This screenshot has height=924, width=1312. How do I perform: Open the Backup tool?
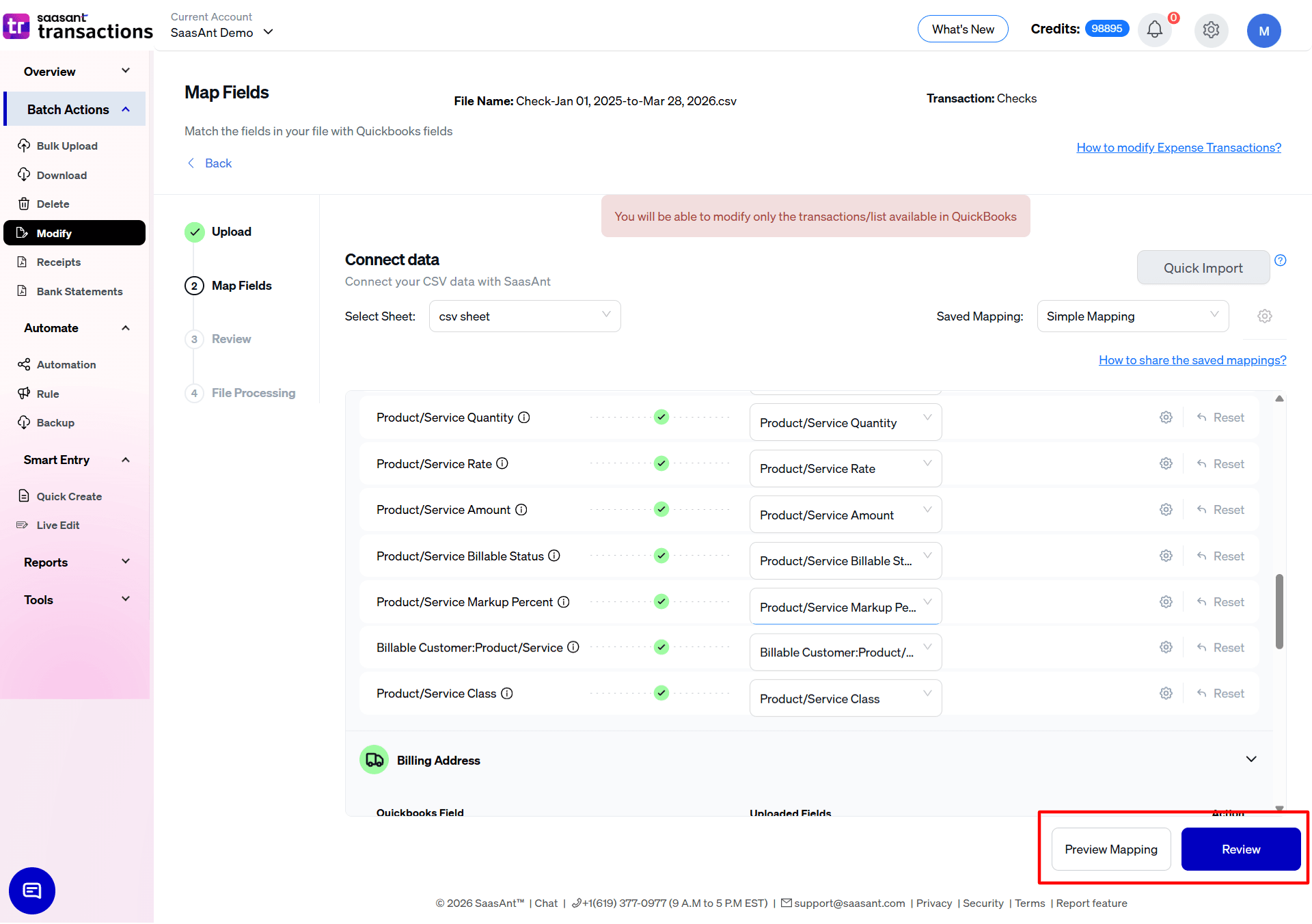click(x=55, y=422)
